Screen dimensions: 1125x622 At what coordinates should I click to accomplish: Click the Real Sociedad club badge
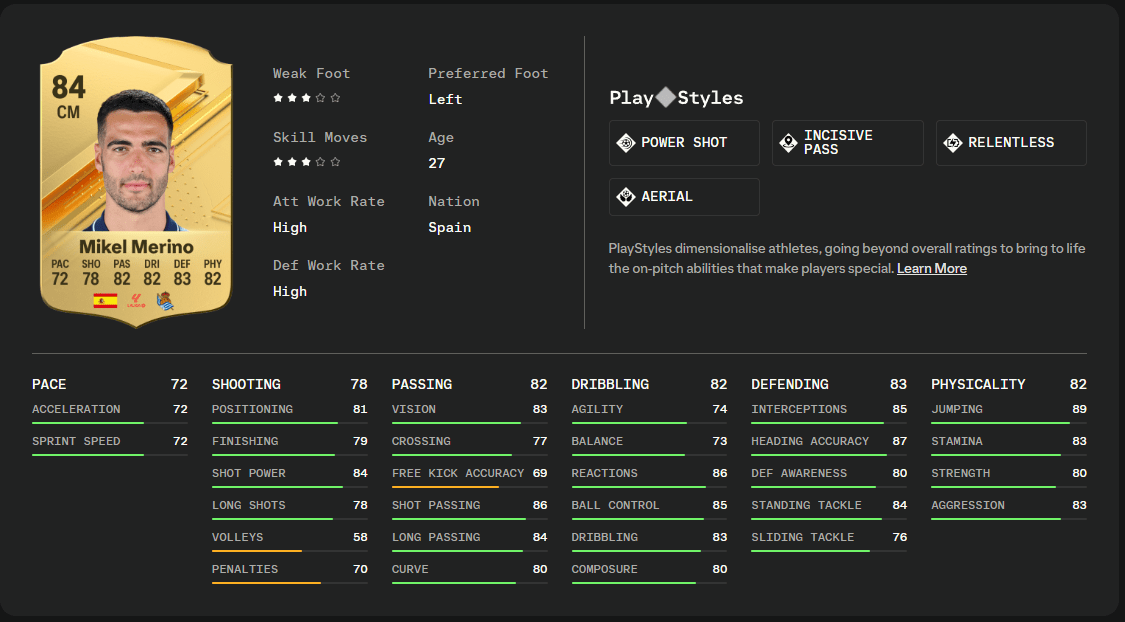(165, 300)
